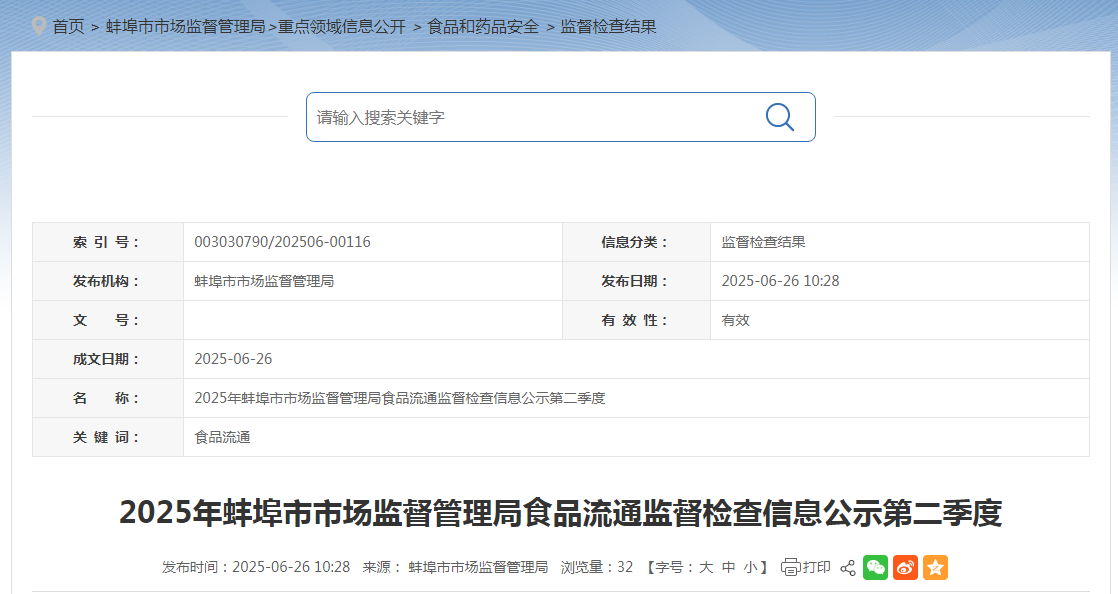Click 成文日期 value 2025-06-26
The width and height of the screenshot is (1118, 594).
[233, 359]
